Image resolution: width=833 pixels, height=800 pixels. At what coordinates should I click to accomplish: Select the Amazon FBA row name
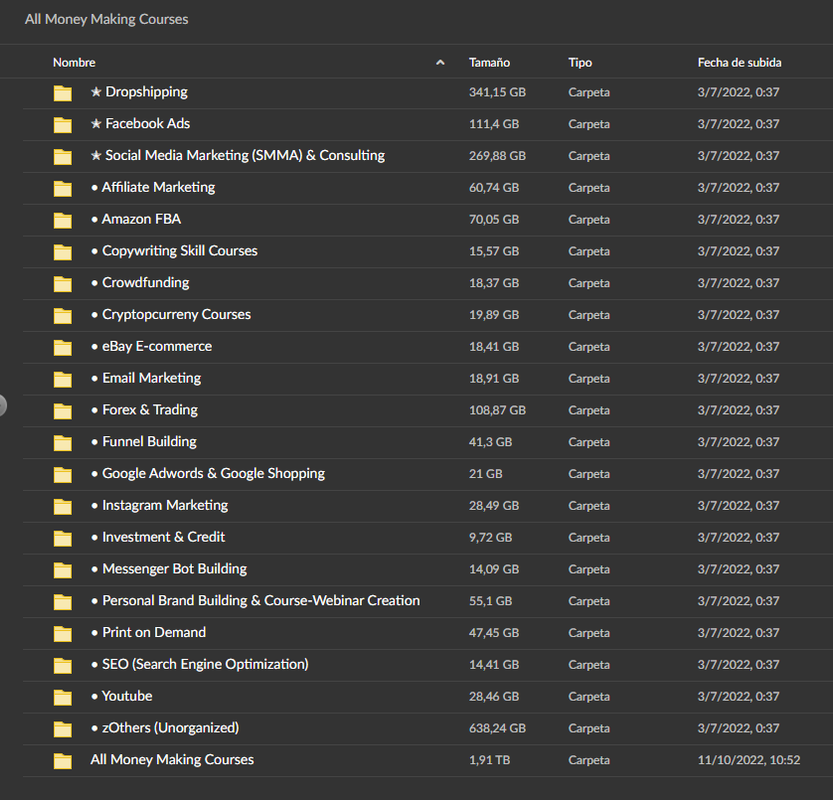coord(136,219)
